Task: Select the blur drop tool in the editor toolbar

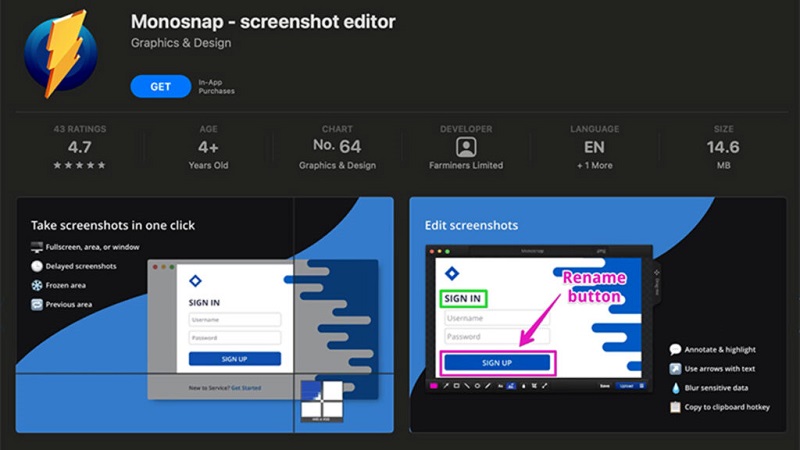Action: (523, 386)
